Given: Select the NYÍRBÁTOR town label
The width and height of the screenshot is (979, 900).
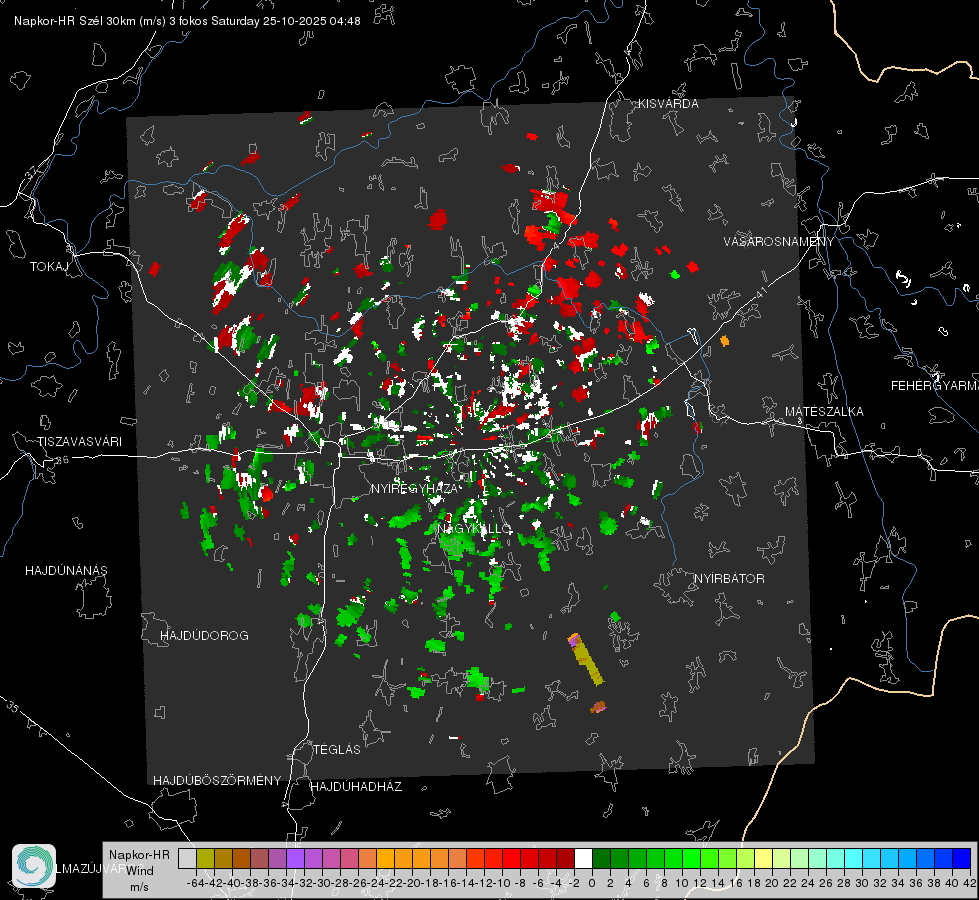Looking at the screenshot, I should [x=729, y=579].
